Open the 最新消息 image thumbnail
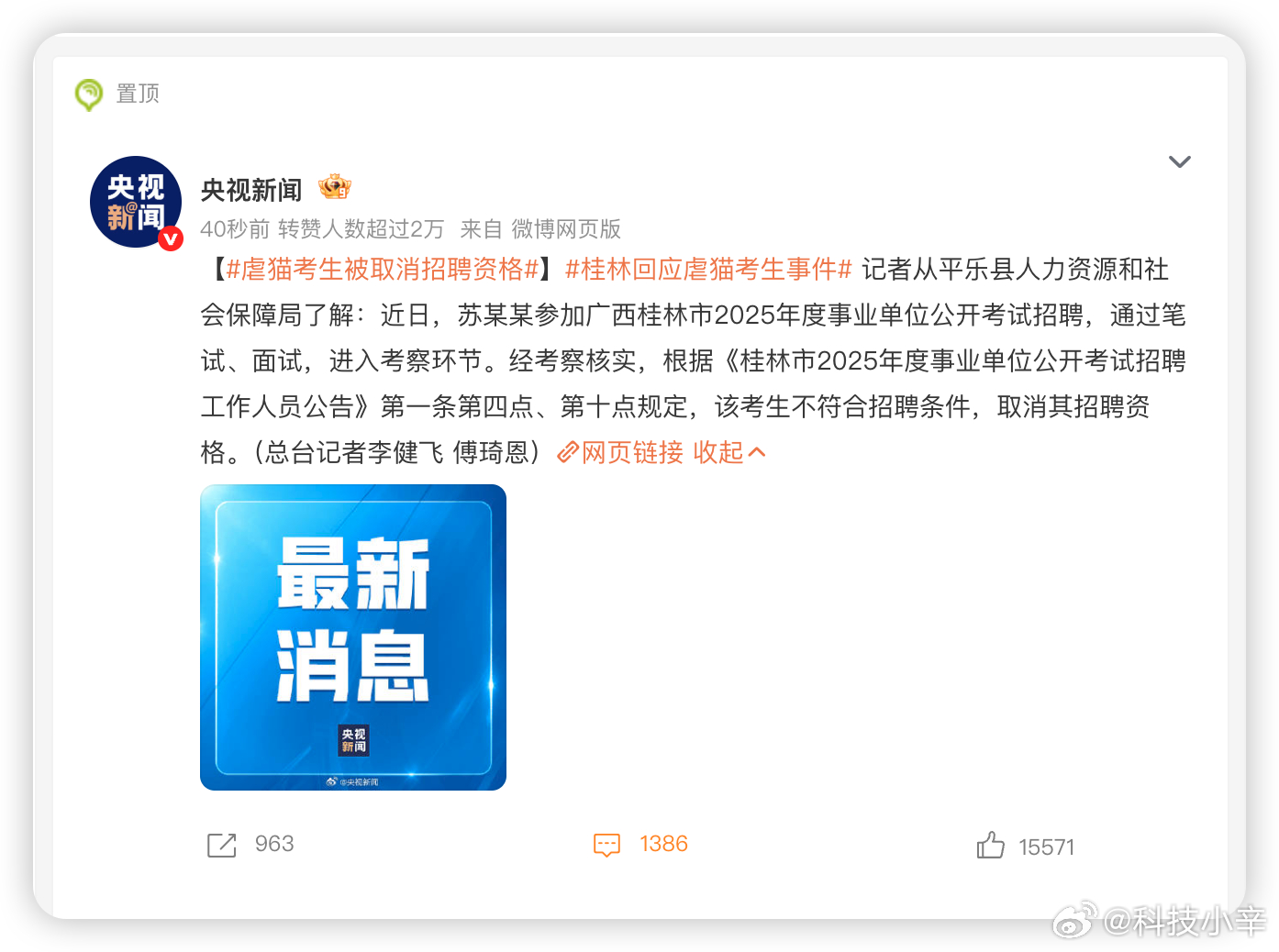The width and height of the screenshot is (1279, 952). click(x=353, y=637)
